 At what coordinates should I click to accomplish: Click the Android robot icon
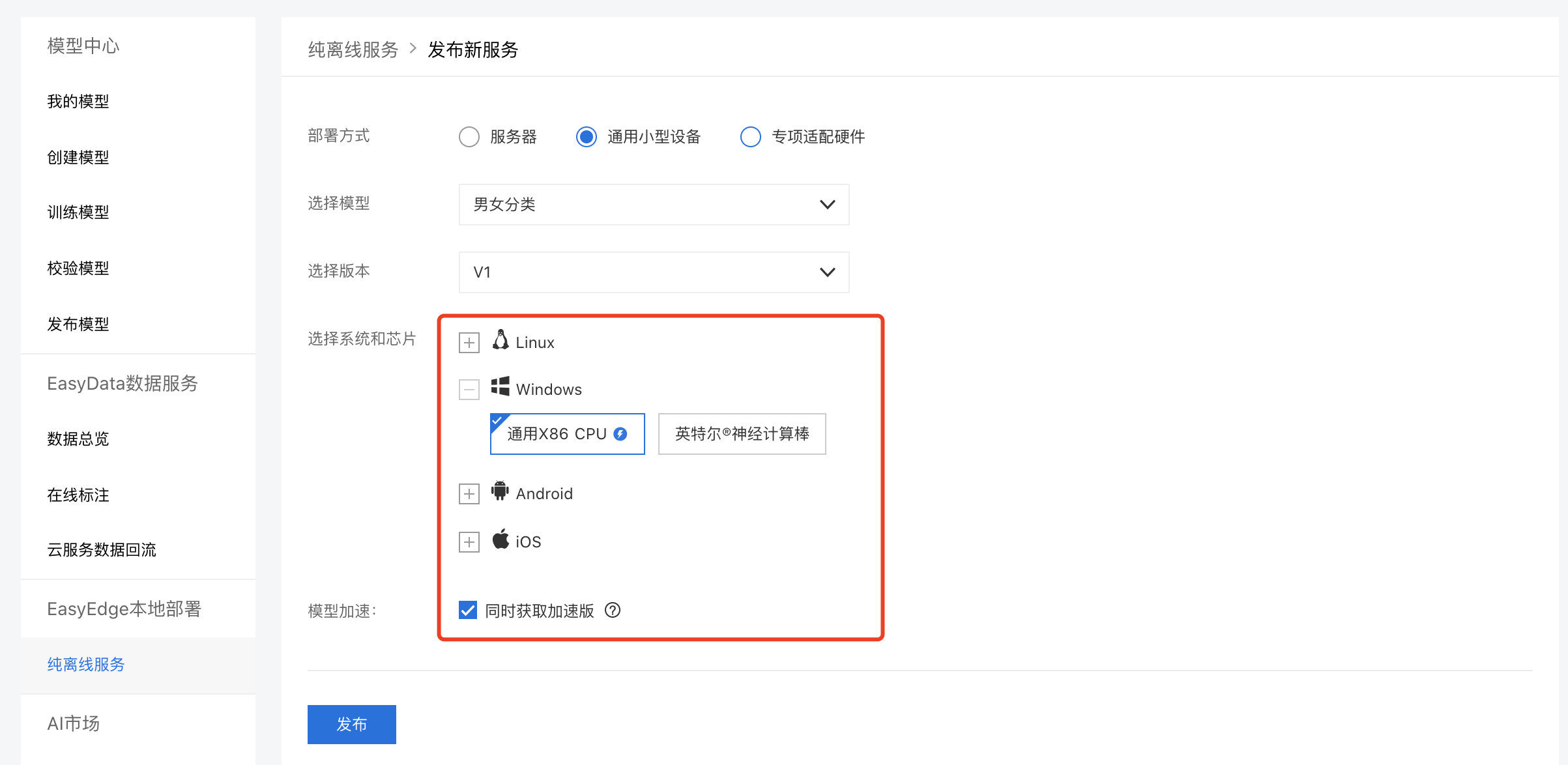click(x=500, y=491)
